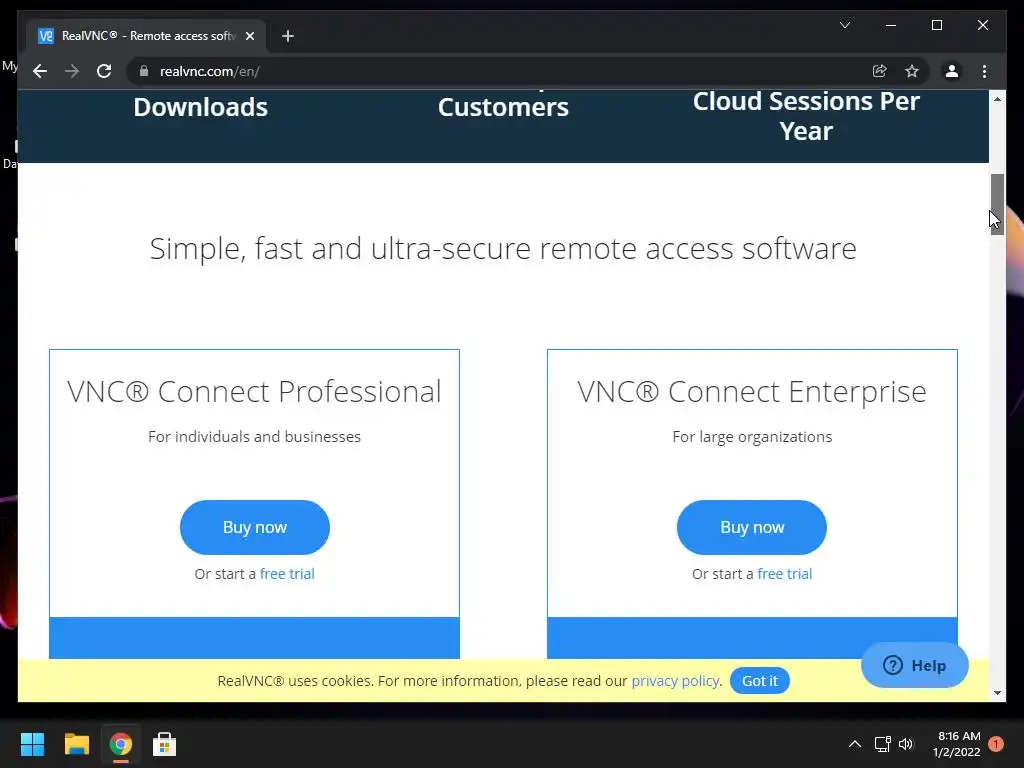Click the forward navigation arrow
1024x768 pixels.
pos(72,71)
